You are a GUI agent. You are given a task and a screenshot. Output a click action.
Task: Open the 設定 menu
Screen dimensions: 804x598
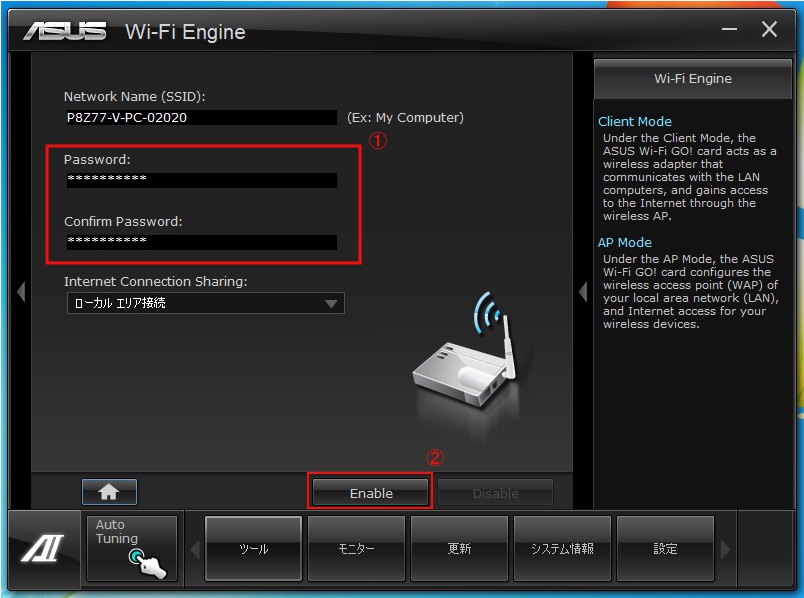(665, 549)
